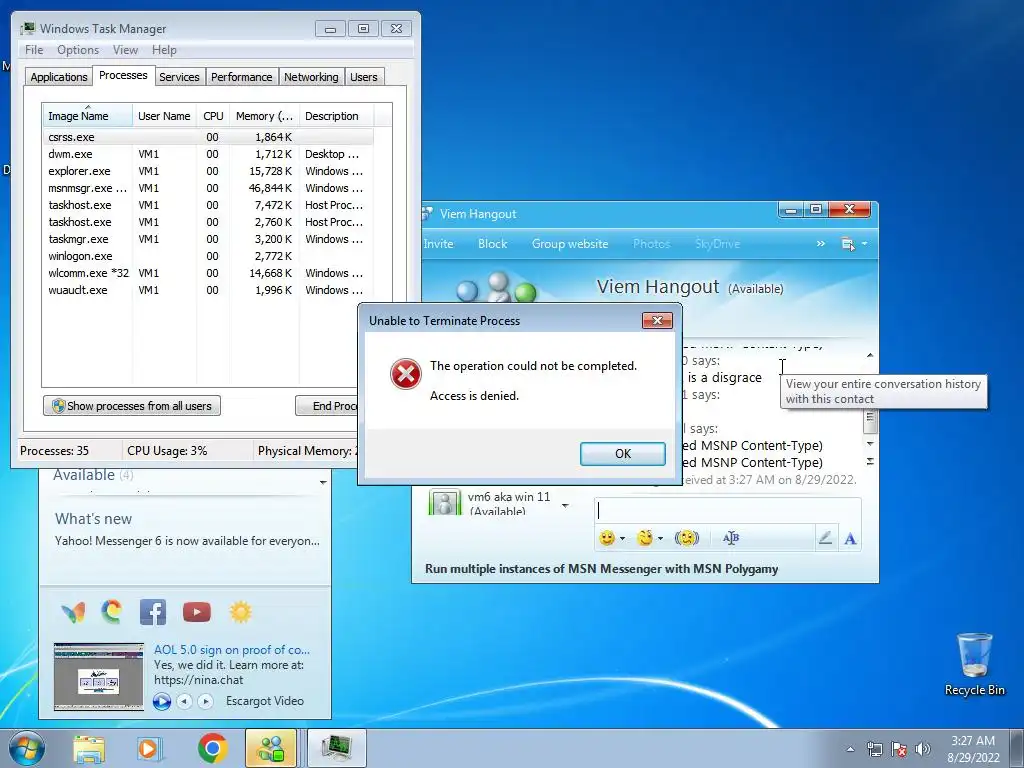Screen dimensions: 1024x768
Task: Click the YouTube icon in Messenger
Action: tap(197, 612)
